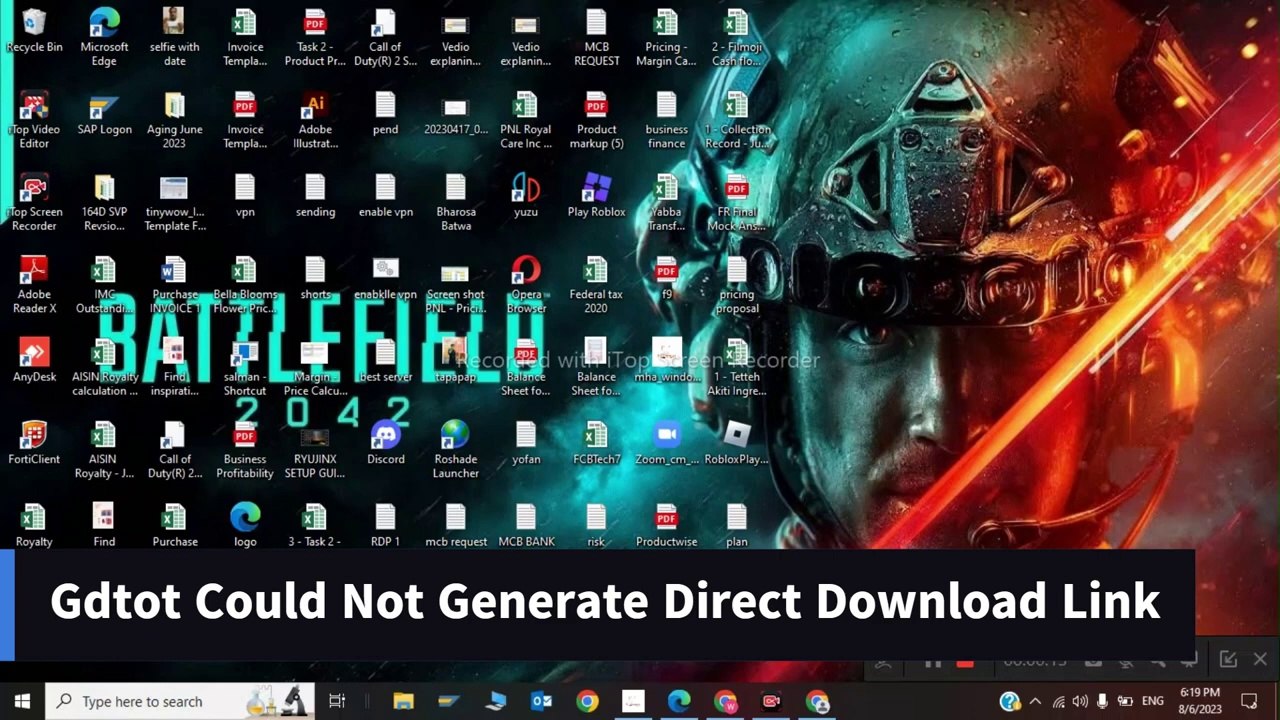Open the 'Zoom_cm_...' shortcut
The width and height of the screenshot is (1280, 720).
pyautogui.click(x=666, y=443)
